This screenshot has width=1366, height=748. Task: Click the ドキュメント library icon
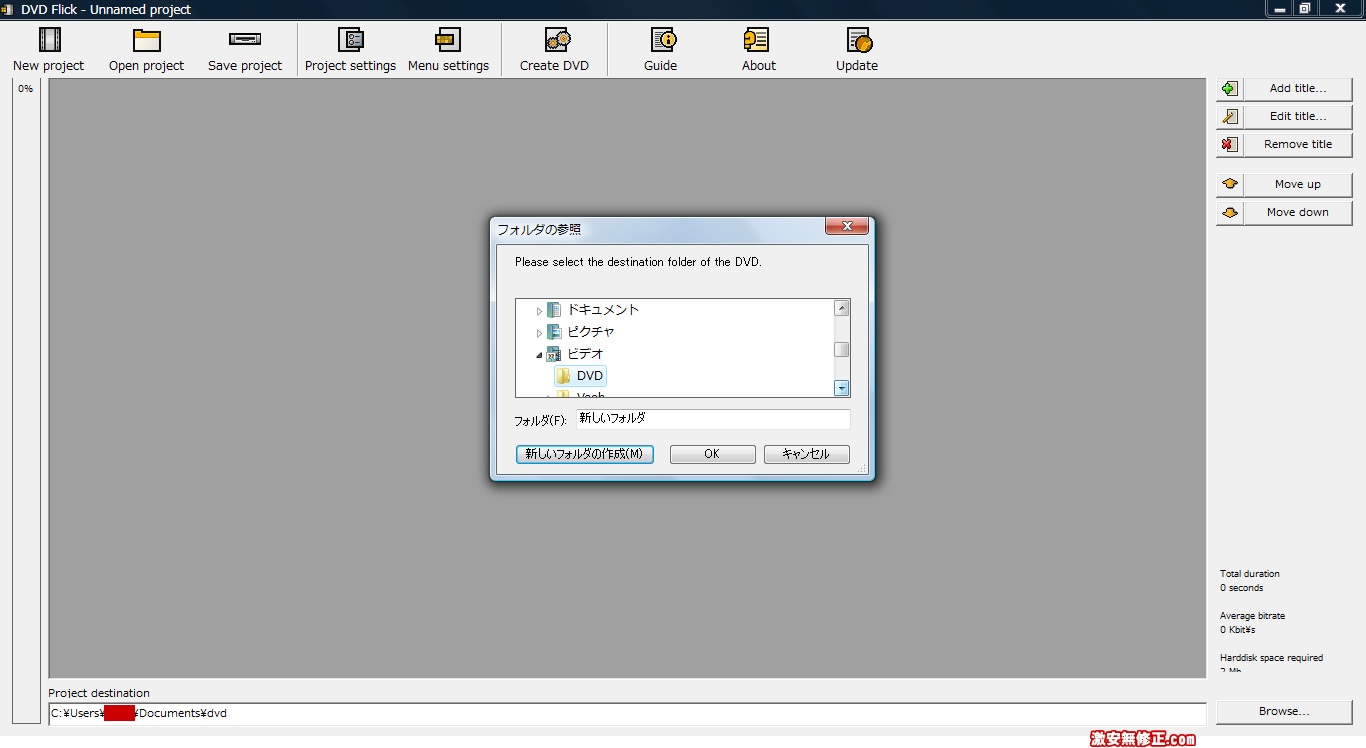554,310
